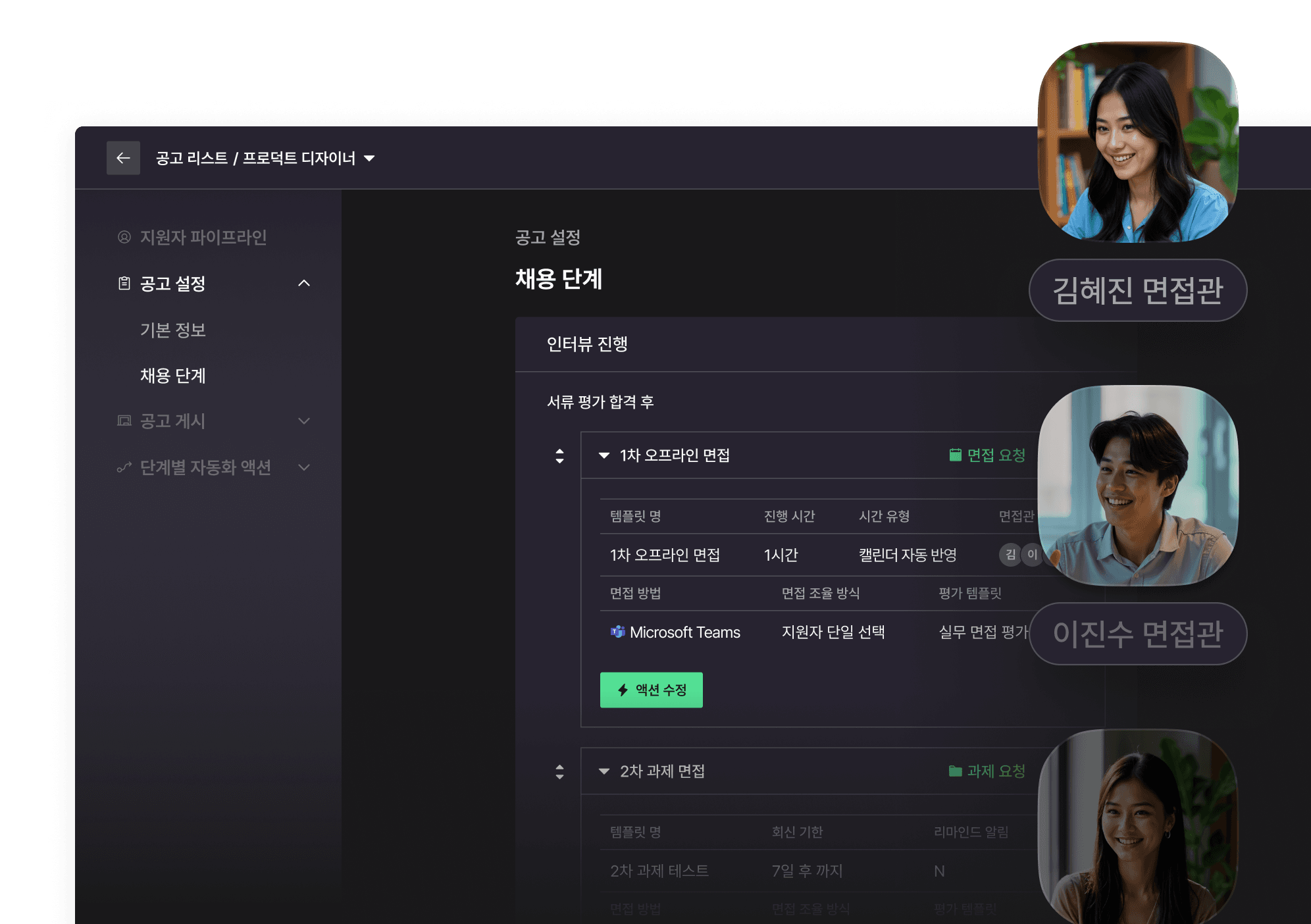
Task: Expand the 공고 게시 sidebar section
Action: tap(303, 421)
